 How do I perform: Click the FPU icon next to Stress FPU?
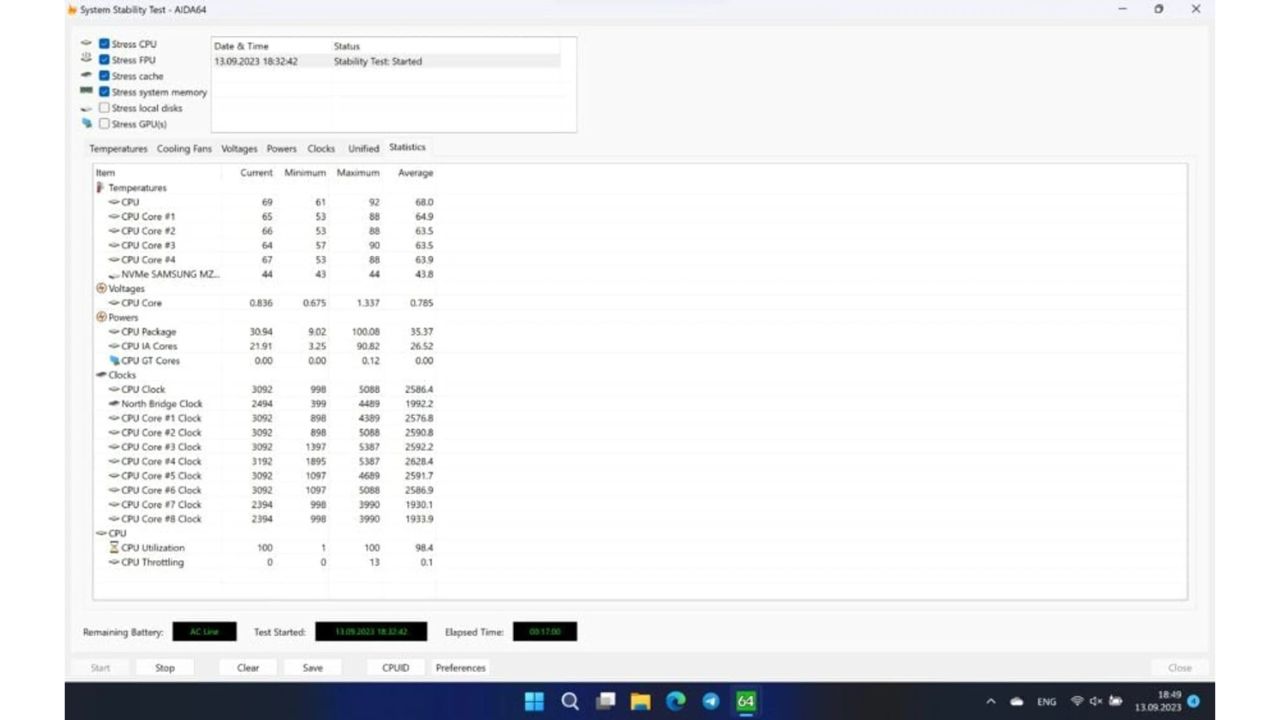86,58
